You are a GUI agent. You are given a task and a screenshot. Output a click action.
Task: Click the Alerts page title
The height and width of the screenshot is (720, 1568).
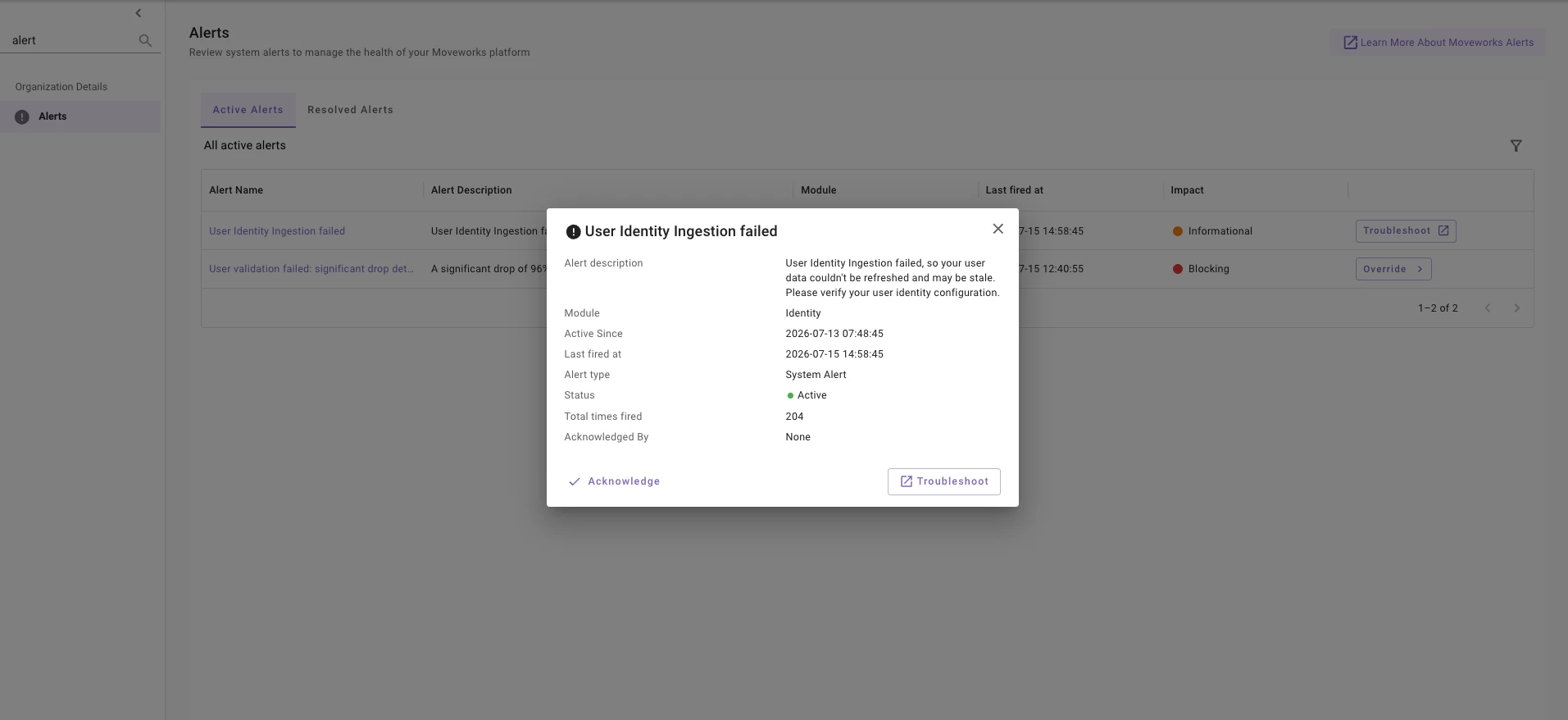click(209, 33)
